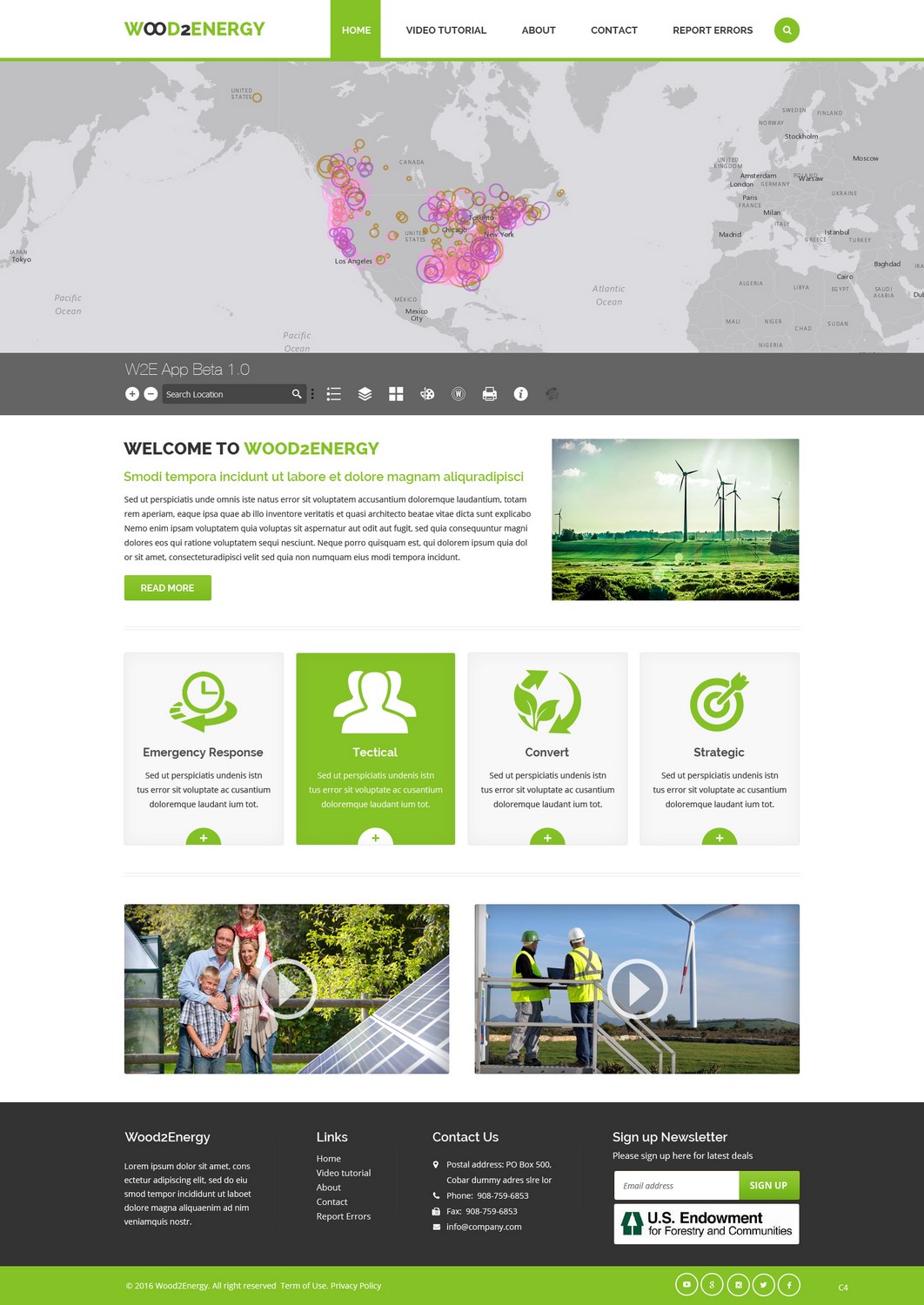Click the circled W icon in toolbar

[x=459, y=394]
